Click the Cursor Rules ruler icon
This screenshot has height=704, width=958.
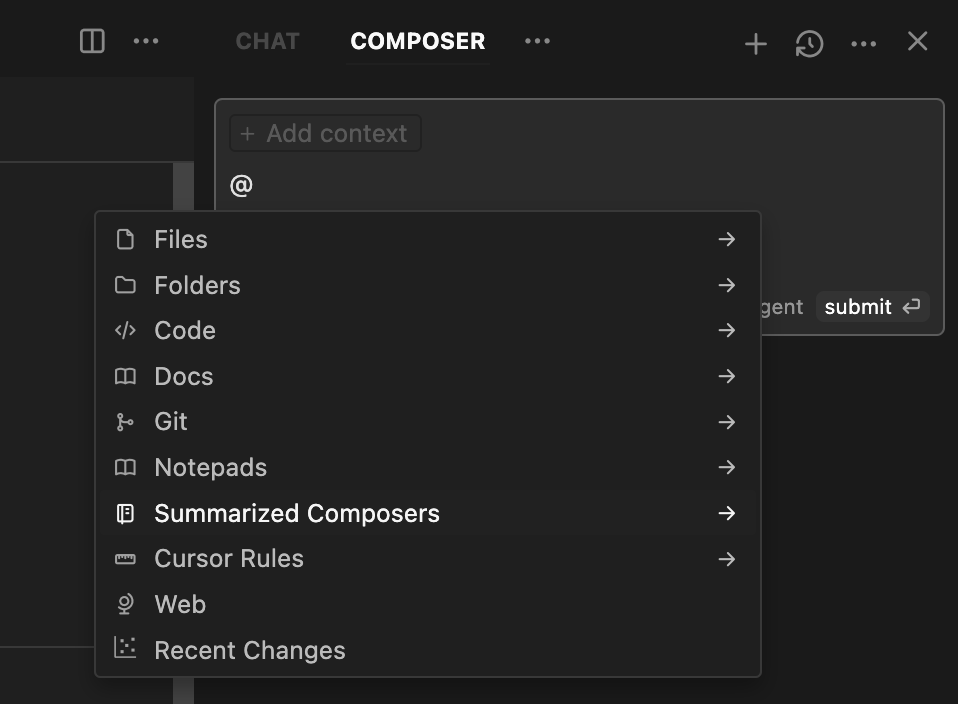pos(125,559)
